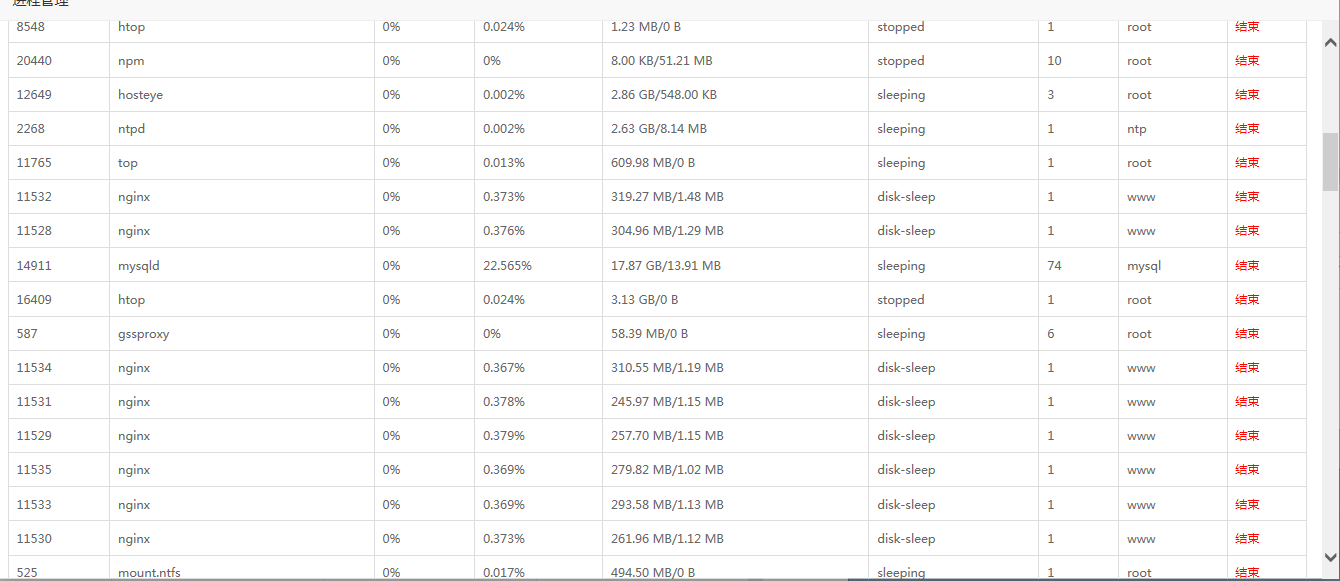This screenshot has width=1340, height=581.
Task: Click the scrollbar down arrow
Action: (x=1330, y=556)
